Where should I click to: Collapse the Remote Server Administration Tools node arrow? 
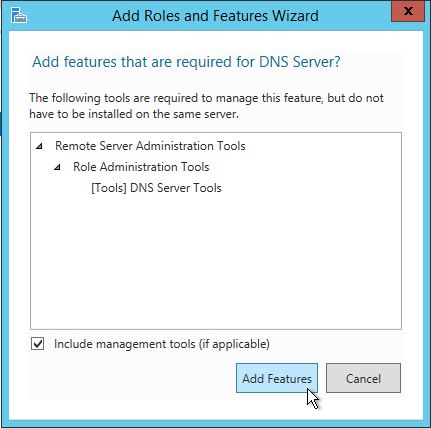39,146
